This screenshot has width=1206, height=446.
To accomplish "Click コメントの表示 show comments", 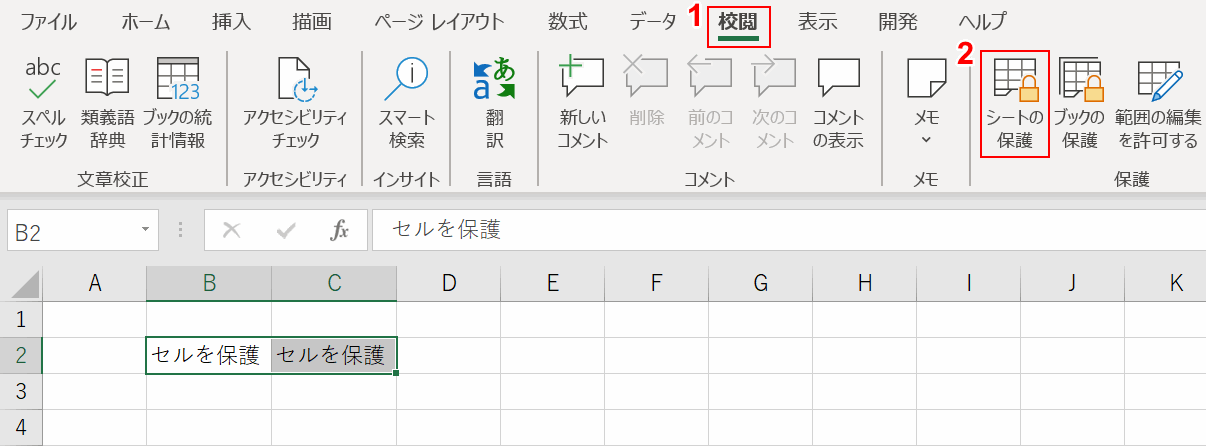I will (x=838, y=103).
